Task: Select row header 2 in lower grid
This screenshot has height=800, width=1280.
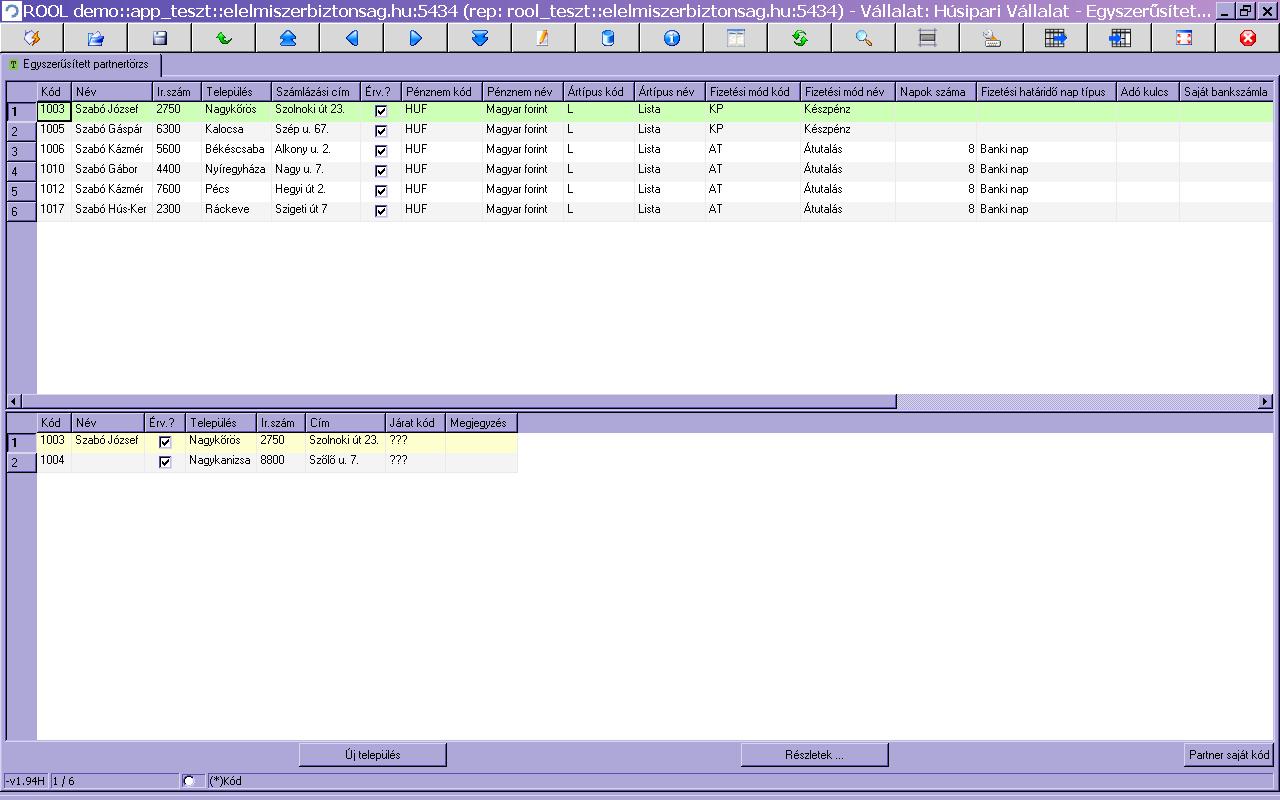Action: pos(21,462)
